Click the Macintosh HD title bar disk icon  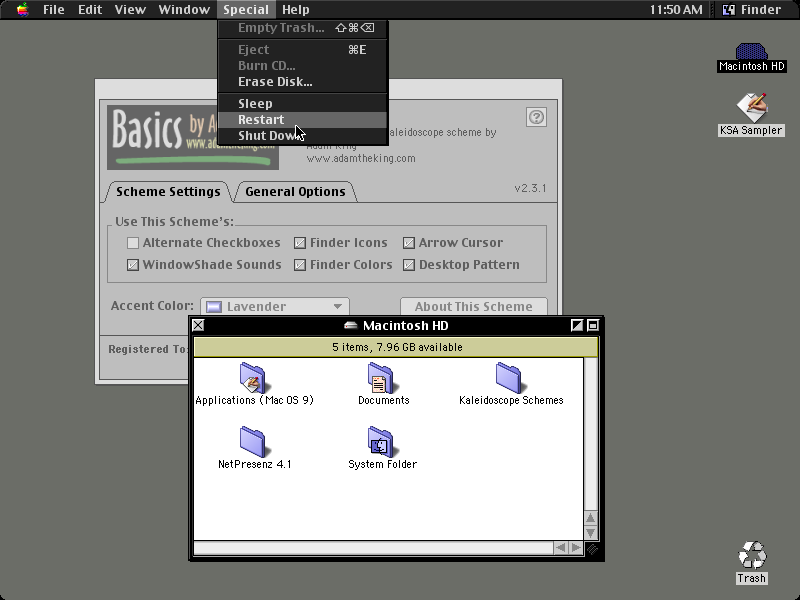(351, 326)
